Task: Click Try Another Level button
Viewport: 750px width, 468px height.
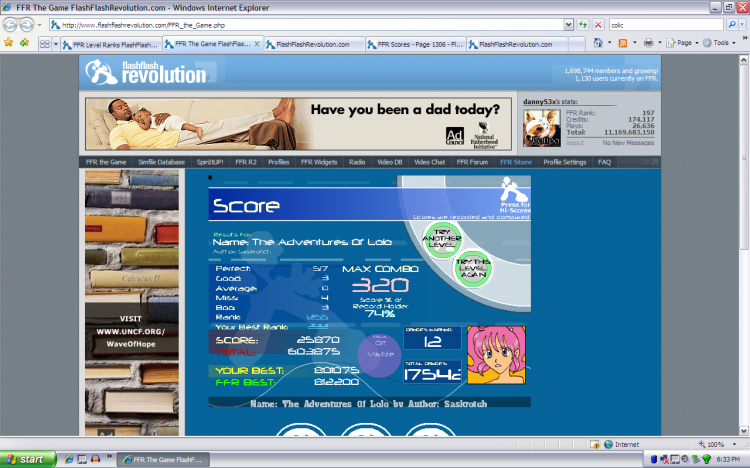Action: (442, 238)
